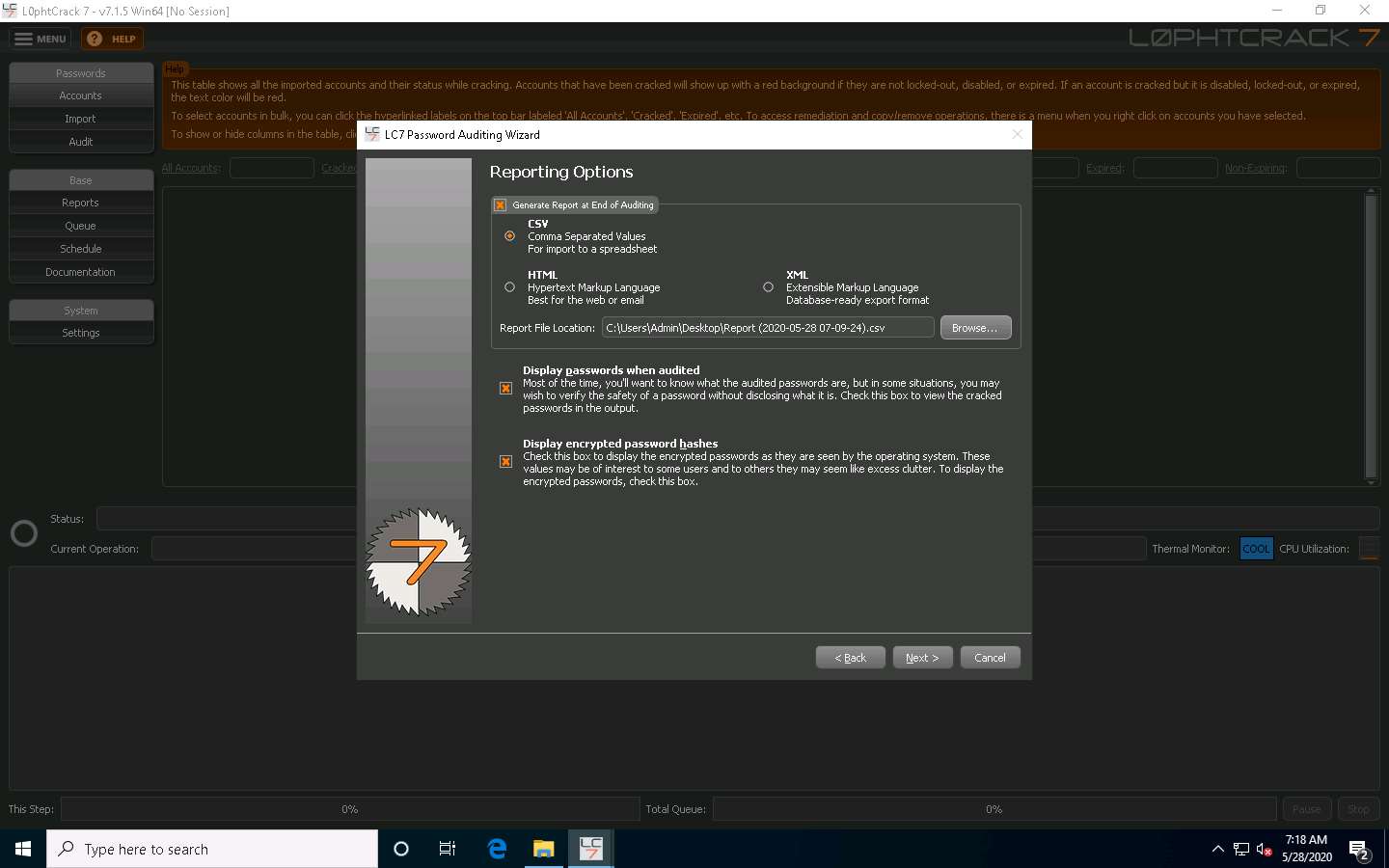Click the L0phtCrack icon in wizard title bar
This screenshot has width=1389, height=868.
point(372,134)
